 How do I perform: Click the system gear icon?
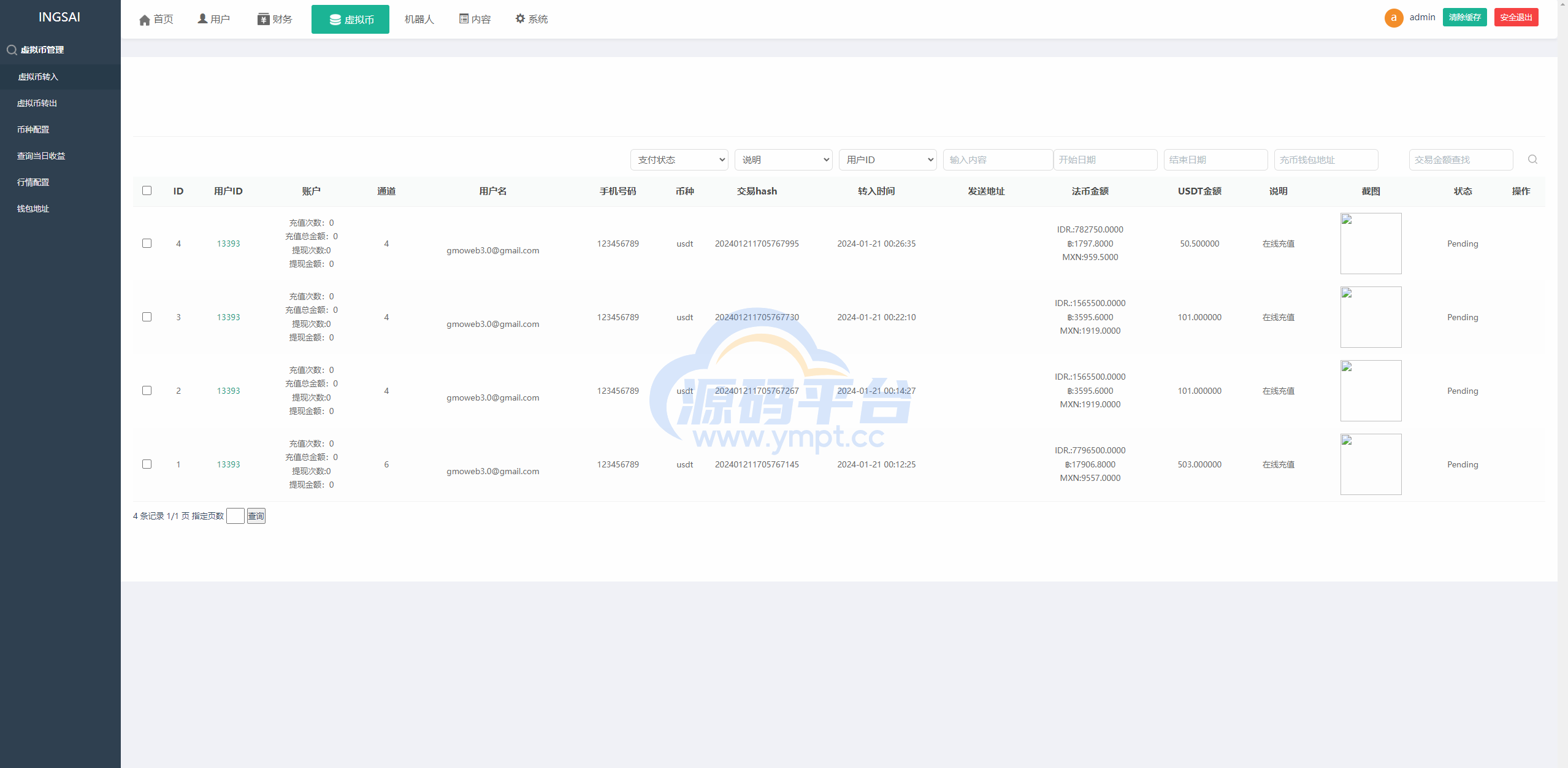[x=520, y=19]
